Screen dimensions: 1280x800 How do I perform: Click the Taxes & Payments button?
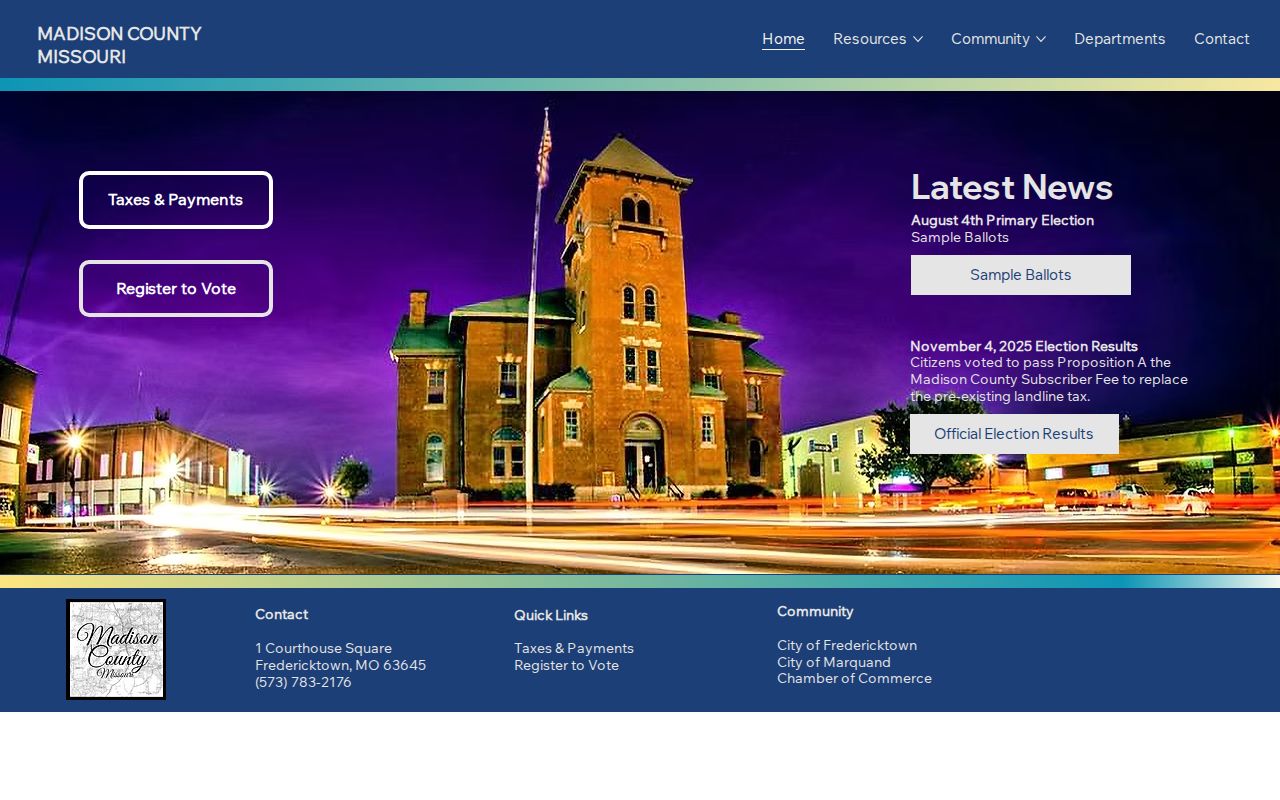176,200
